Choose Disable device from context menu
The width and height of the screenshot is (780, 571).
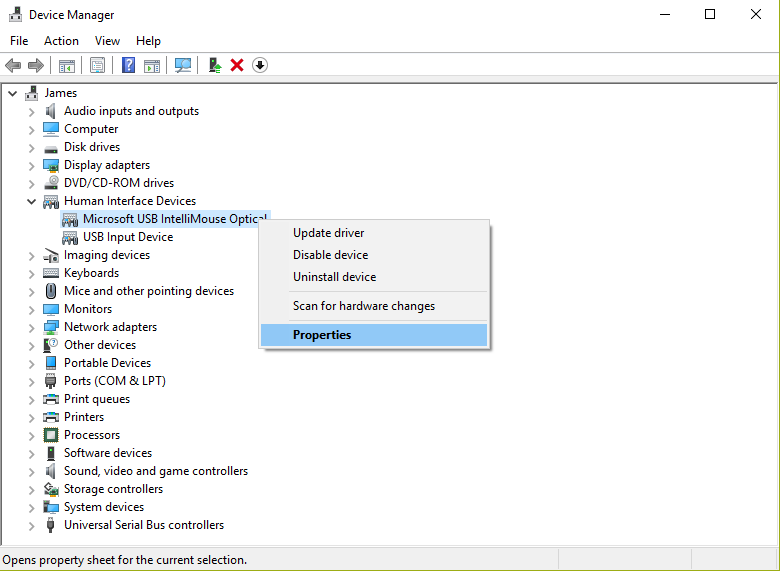coord(330,255)
